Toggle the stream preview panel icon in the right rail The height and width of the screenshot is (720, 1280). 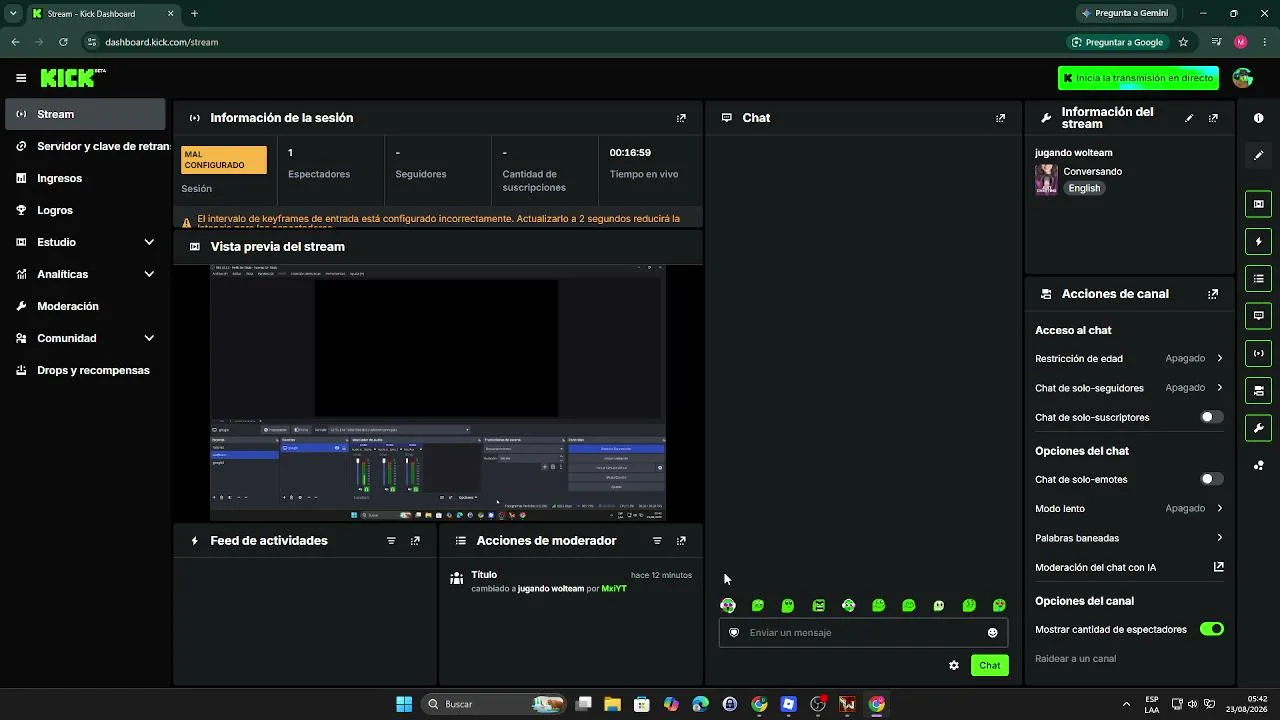pos(1258,204)
